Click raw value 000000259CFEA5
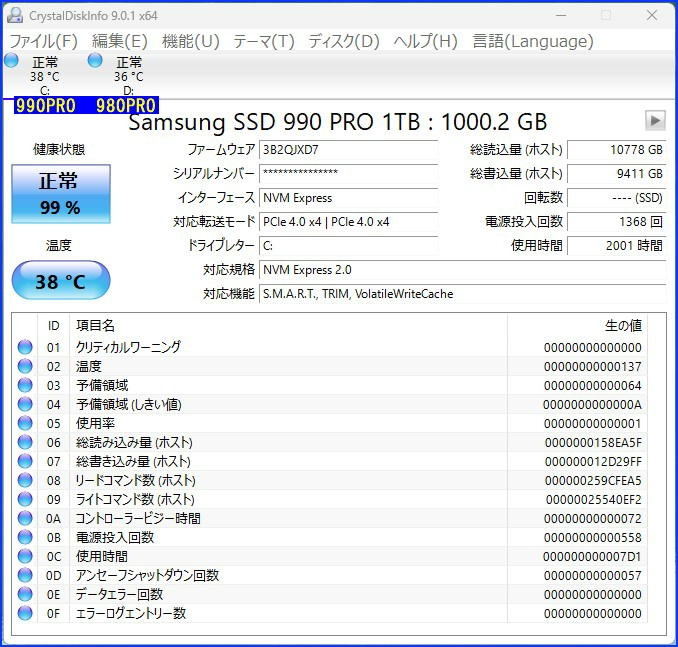Viewport: 678px width, 647px height. click(x=593, y=480)
